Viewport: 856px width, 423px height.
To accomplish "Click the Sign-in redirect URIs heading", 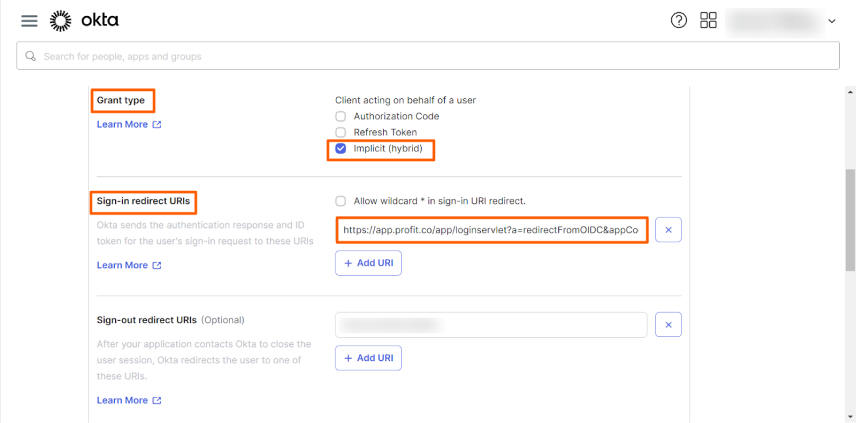I will click(143, 201).
